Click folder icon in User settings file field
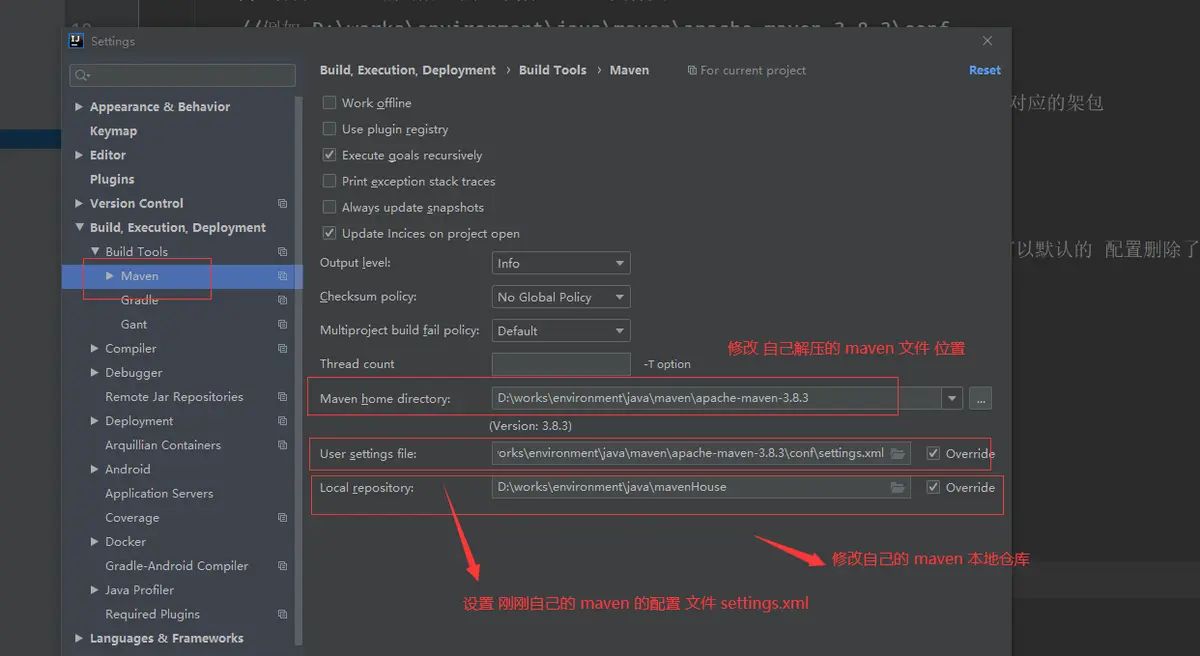Image resolution: width=1200 pixels, height=656 pixels. click(897, 454)
